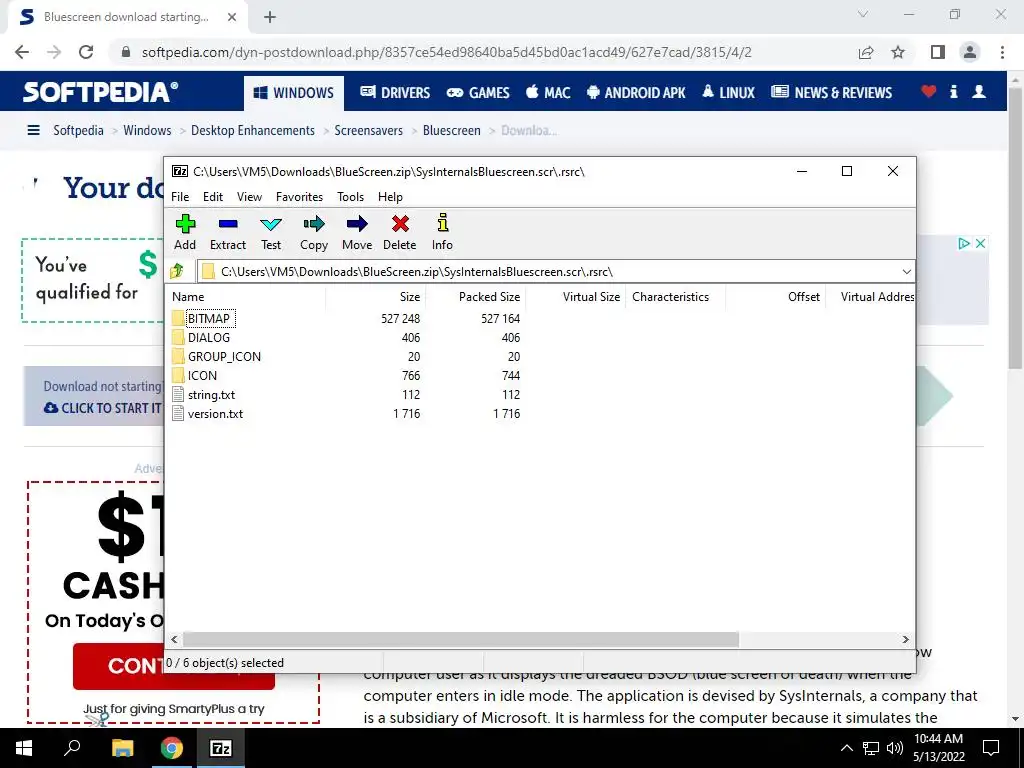Click the Test archive icon
This screenshot has height=768, width=1024.
coord(271,232)
